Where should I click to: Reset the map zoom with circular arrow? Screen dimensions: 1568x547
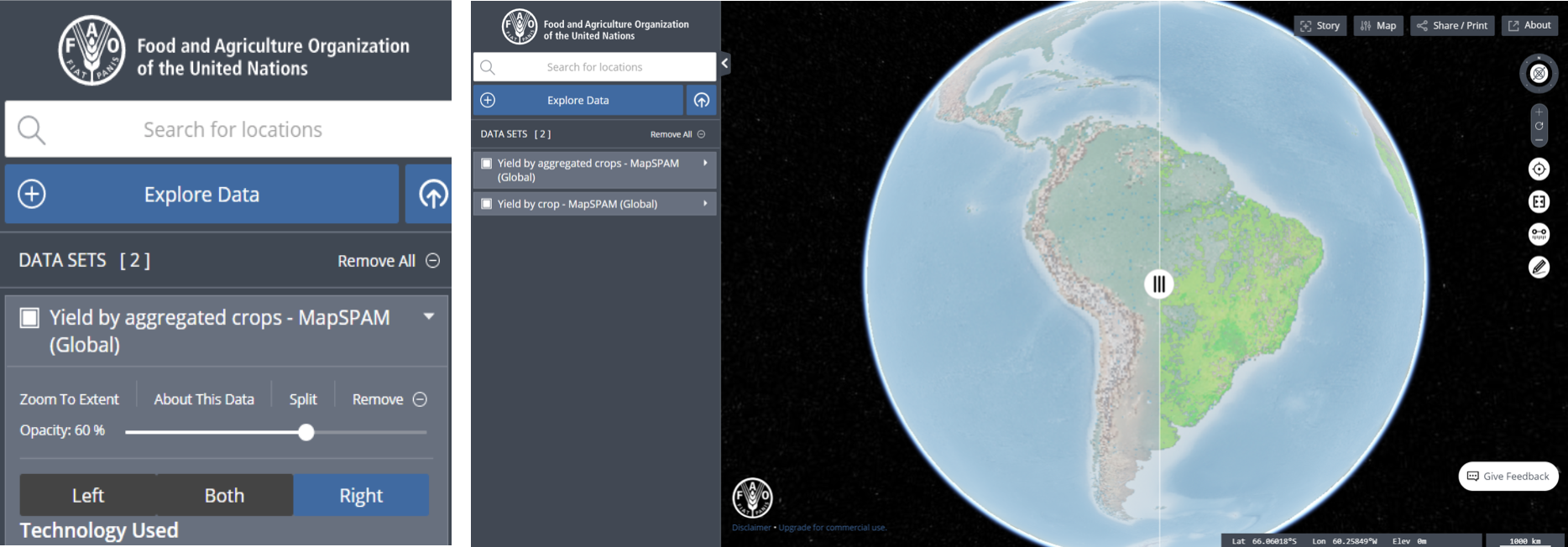pos(1539,126)
